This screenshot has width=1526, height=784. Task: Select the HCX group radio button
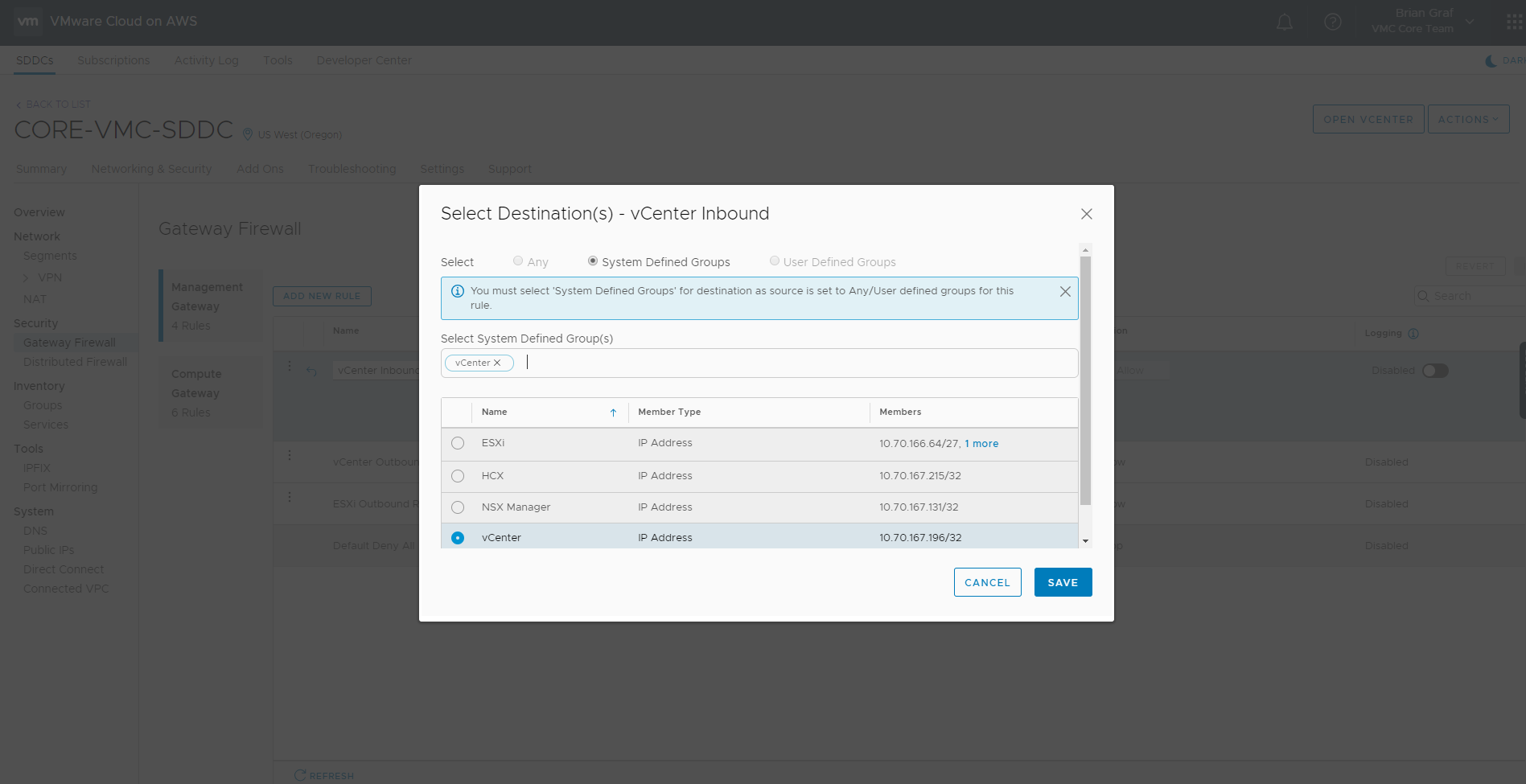(458, 476)
